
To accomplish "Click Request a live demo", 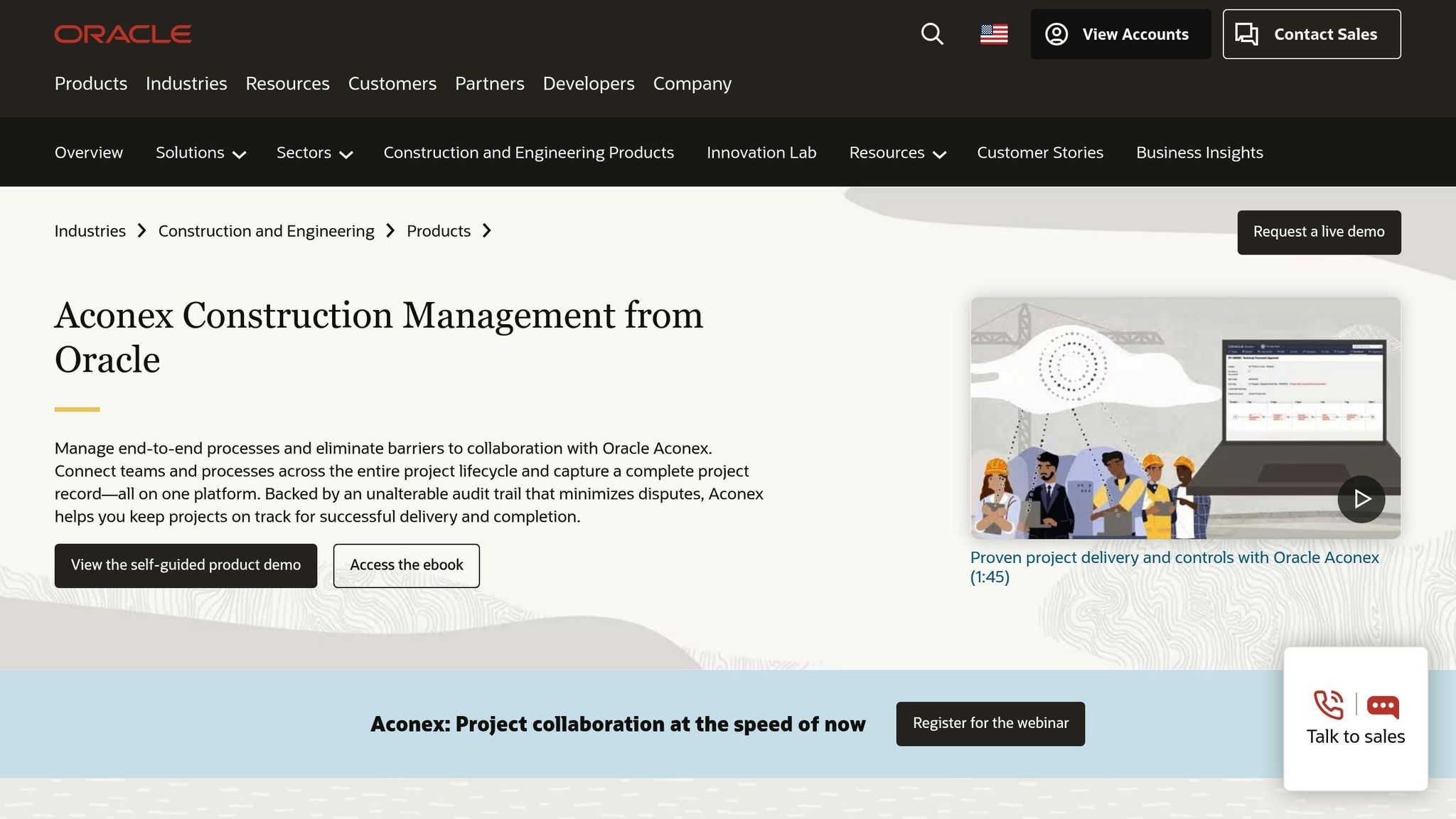I will 1319,232.
